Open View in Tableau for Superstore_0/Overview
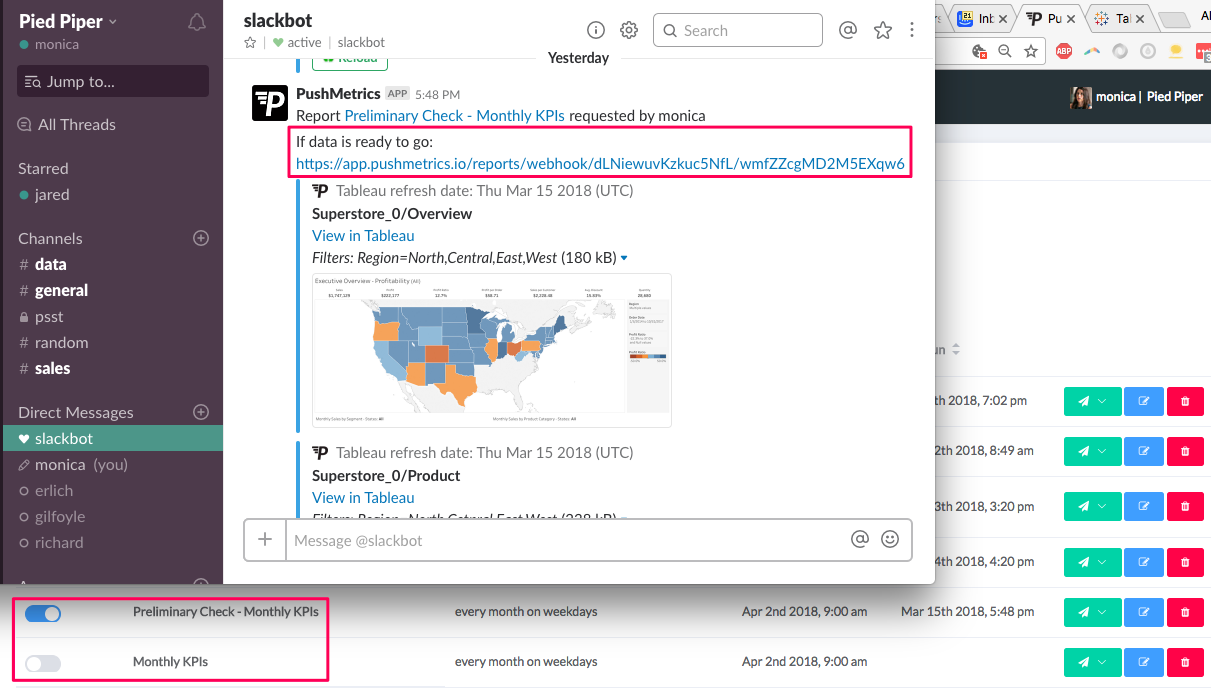Screen dimensions: 1211x688 (x=363, y=235)
